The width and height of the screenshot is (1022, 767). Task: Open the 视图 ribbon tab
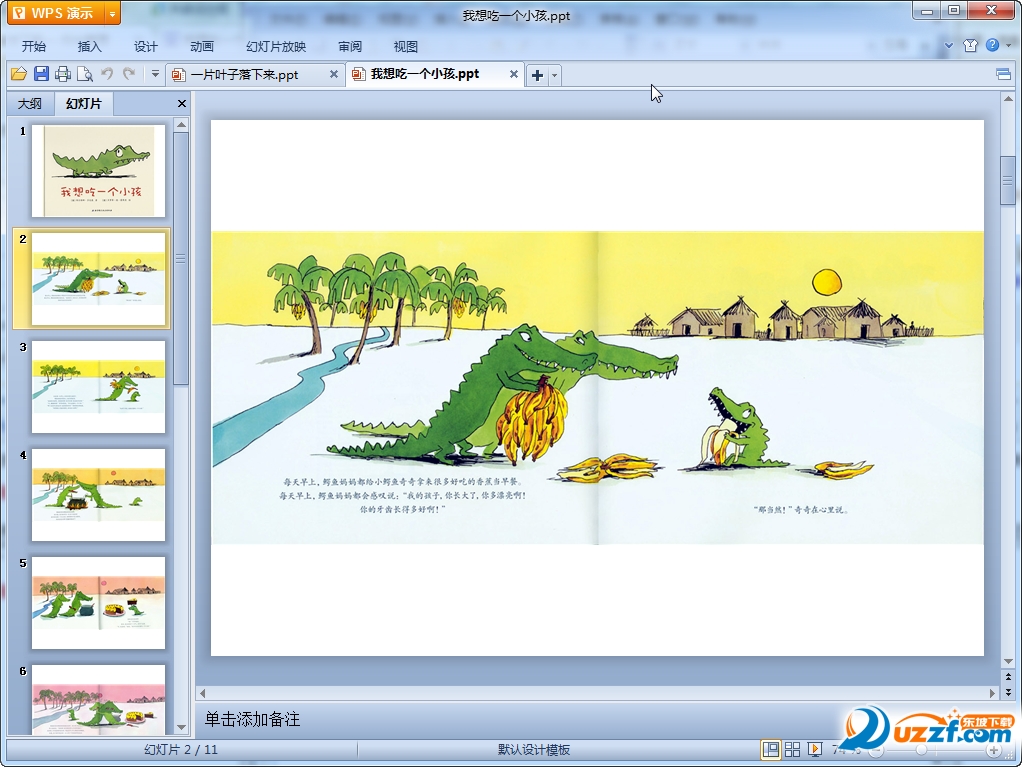405,46
